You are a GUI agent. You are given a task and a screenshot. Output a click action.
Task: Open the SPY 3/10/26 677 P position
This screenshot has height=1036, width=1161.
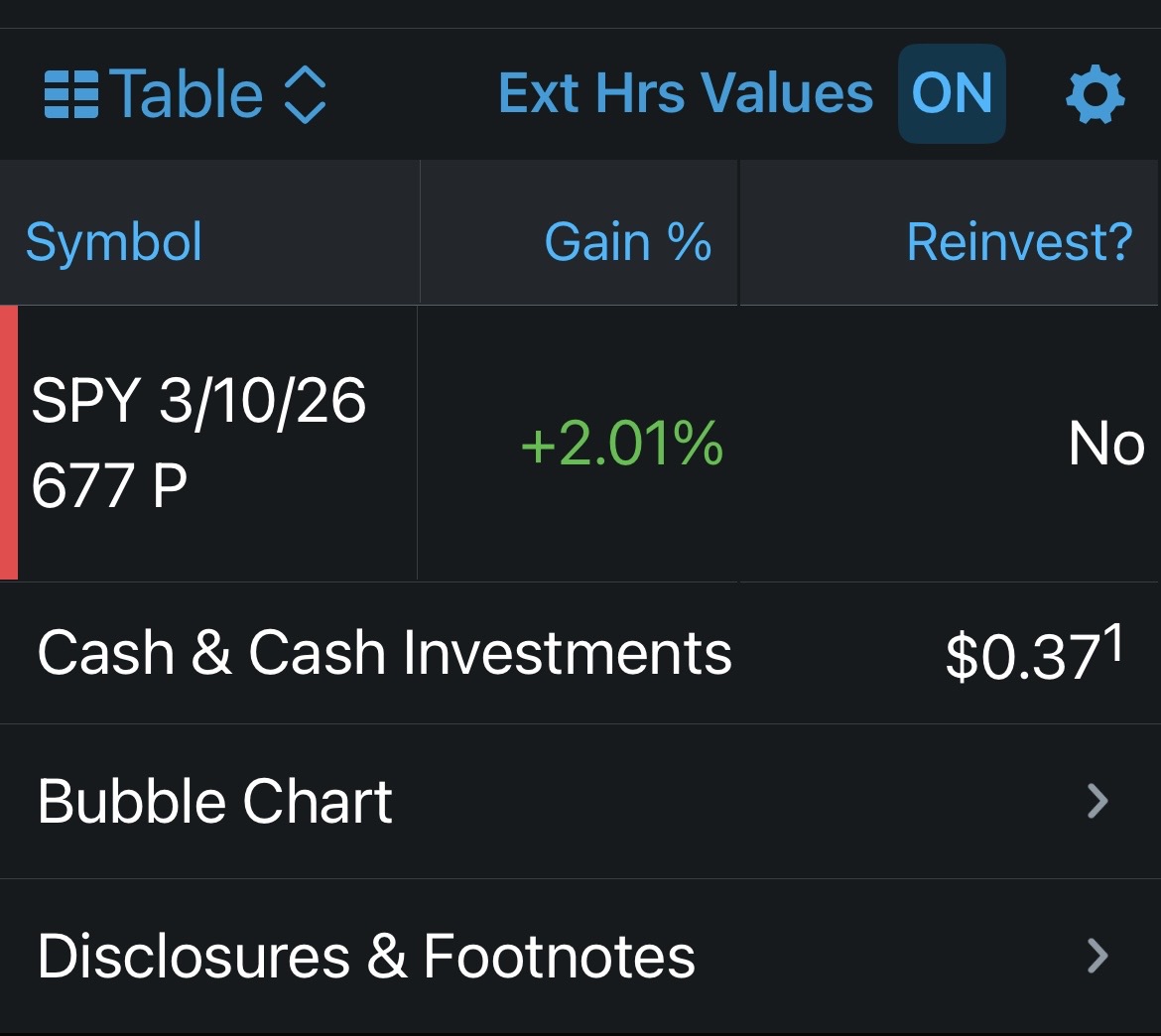tap(198, 443)
